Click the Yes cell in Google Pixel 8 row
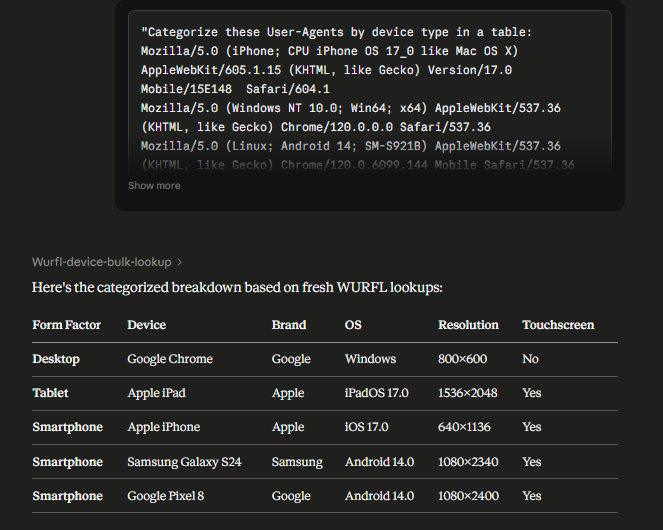The width and height of the screenshot is (663, 530). (x=531, y=496)
